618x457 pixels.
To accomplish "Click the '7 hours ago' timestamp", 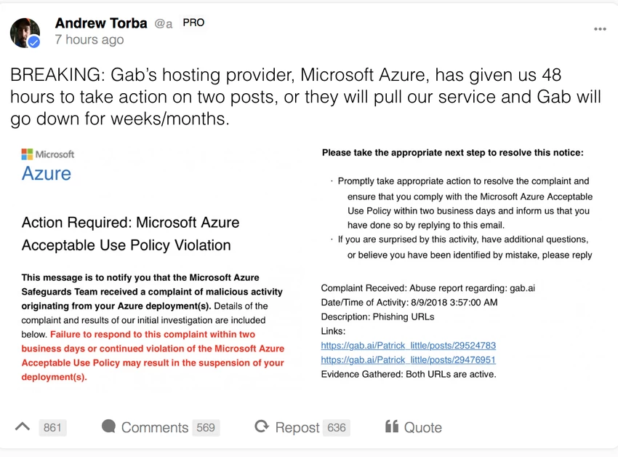I will [x=89, y=40].
